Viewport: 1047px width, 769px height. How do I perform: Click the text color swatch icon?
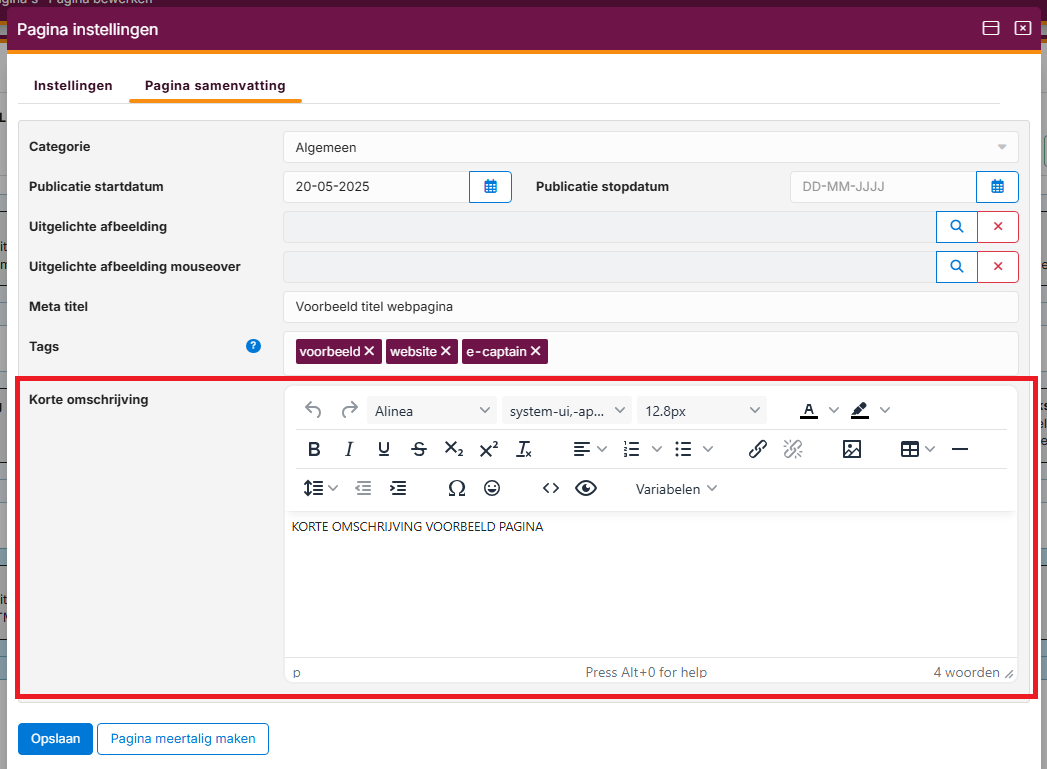click(808, 410)
